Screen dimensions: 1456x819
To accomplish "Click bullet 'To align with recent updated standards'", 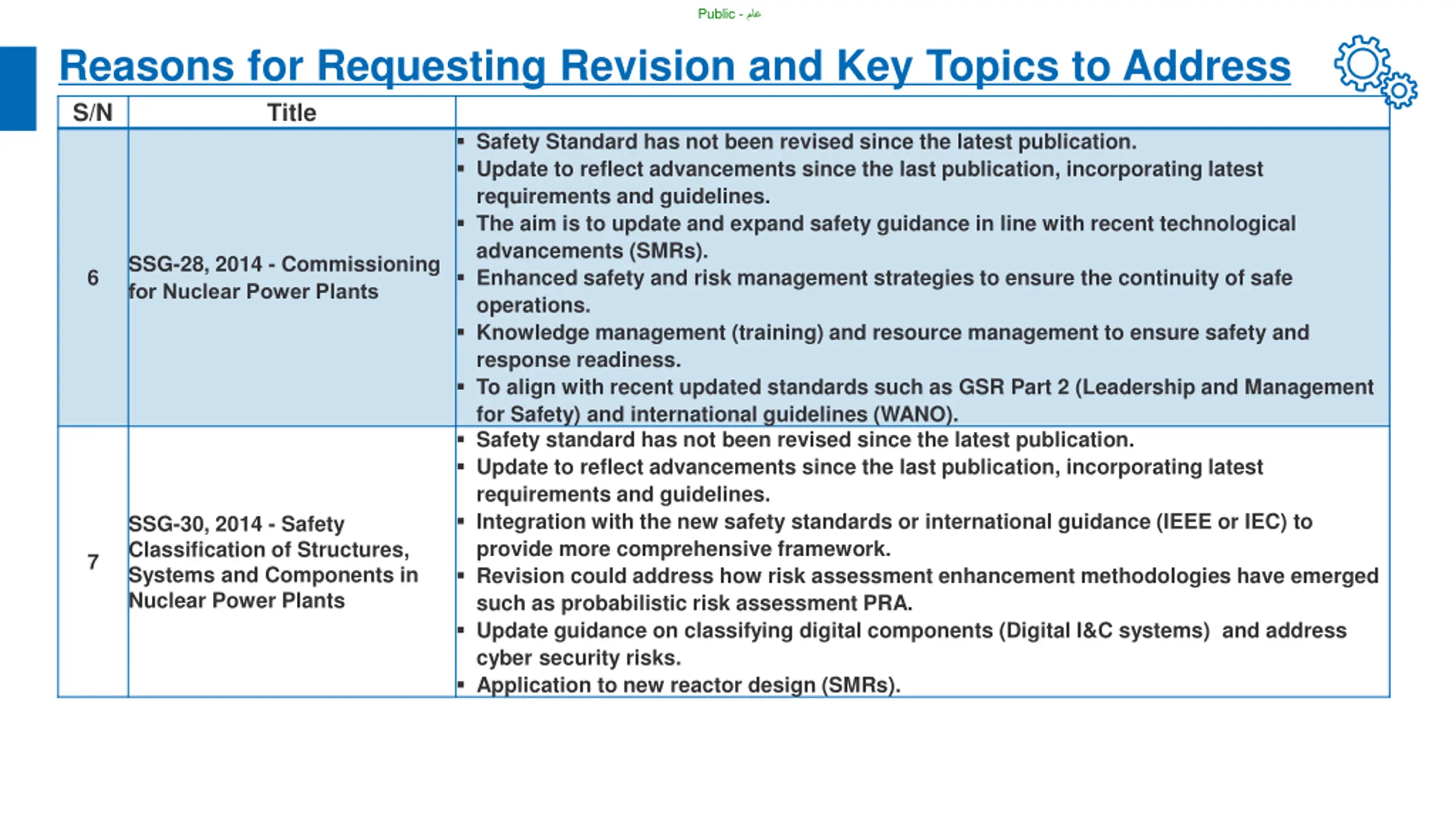I will pos(925,400).
